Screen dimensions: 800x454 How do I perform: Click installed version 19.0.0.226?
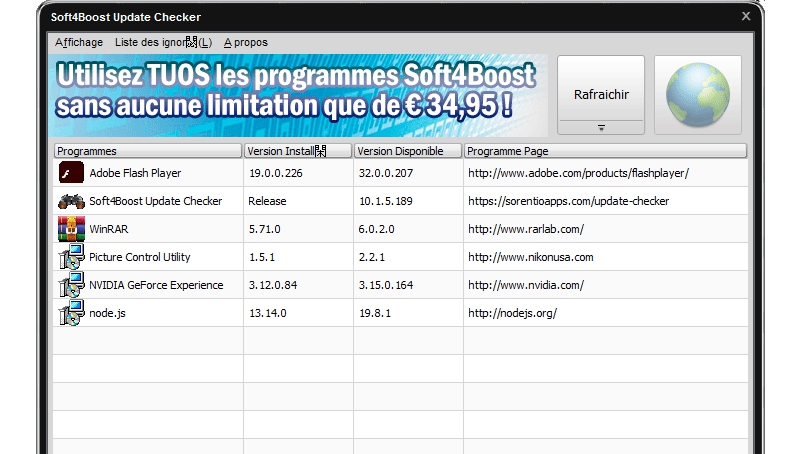(276, 173)
